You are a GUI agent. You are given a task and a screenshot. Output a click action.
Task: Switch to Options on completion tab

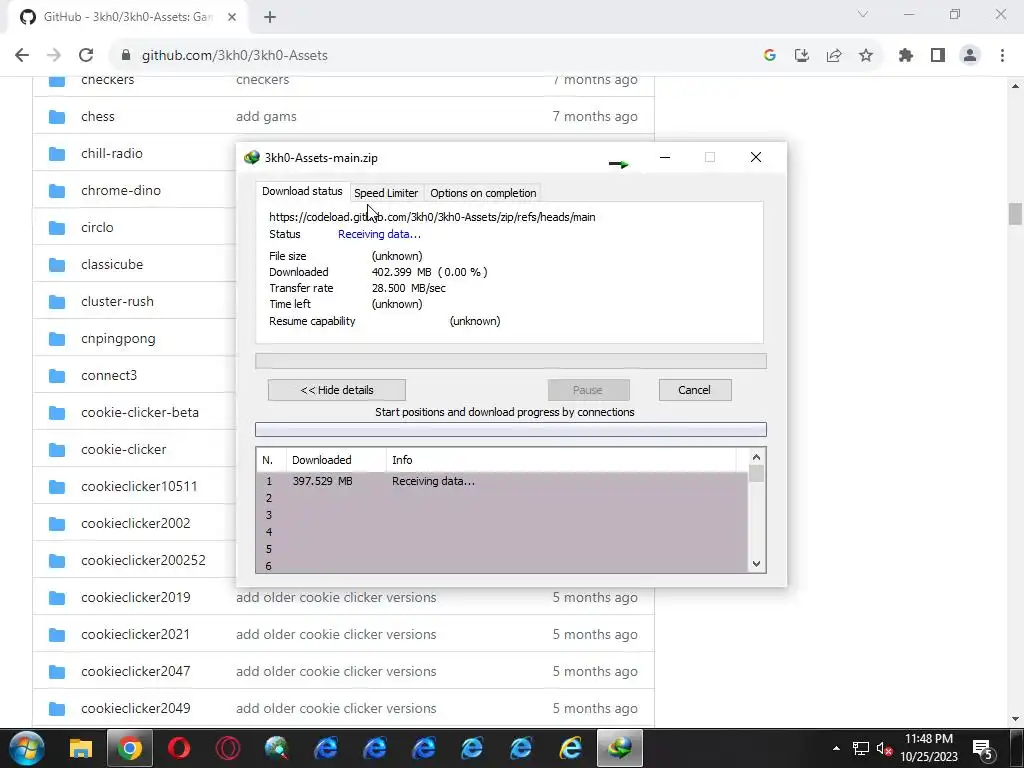483,193
